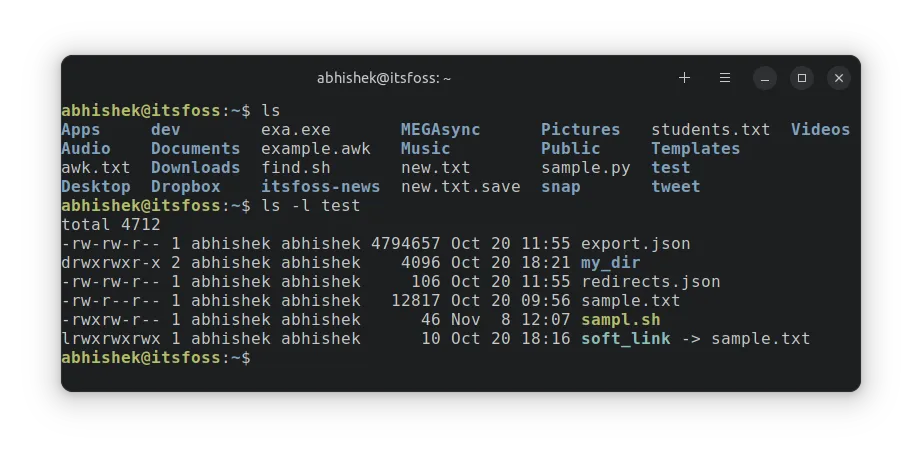922x459 pixels.
Task: Click the Templates directory name
Action: (695, 149)
